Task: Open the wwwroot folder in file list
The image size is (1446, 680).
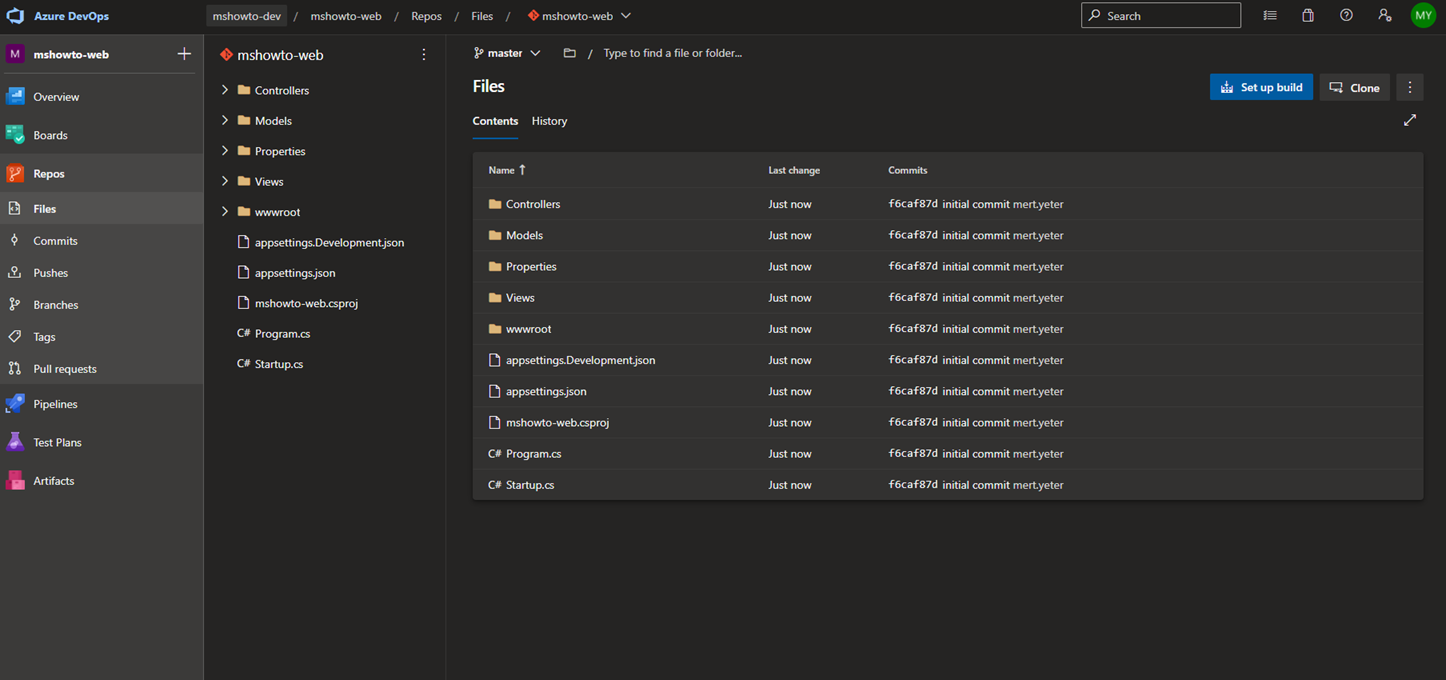Action: [528, 329]
